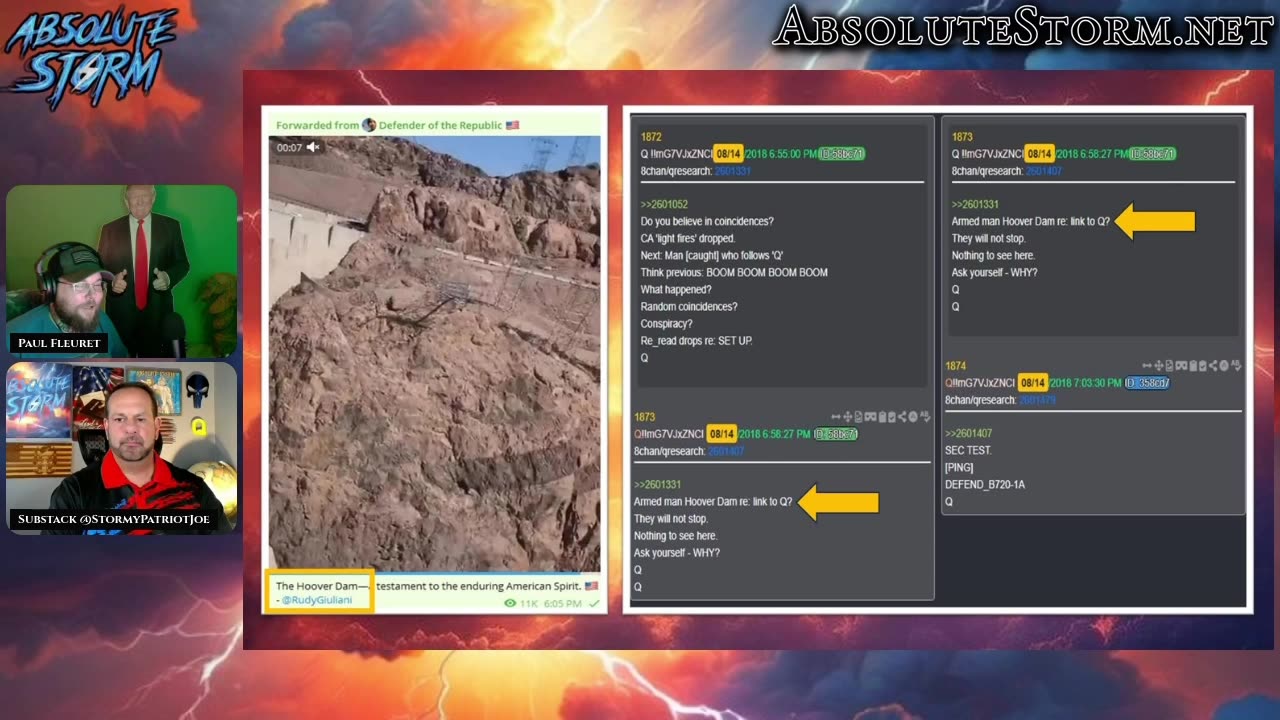Follow the >>2601052 reply reference in post 1872

[x=664, y=205]
